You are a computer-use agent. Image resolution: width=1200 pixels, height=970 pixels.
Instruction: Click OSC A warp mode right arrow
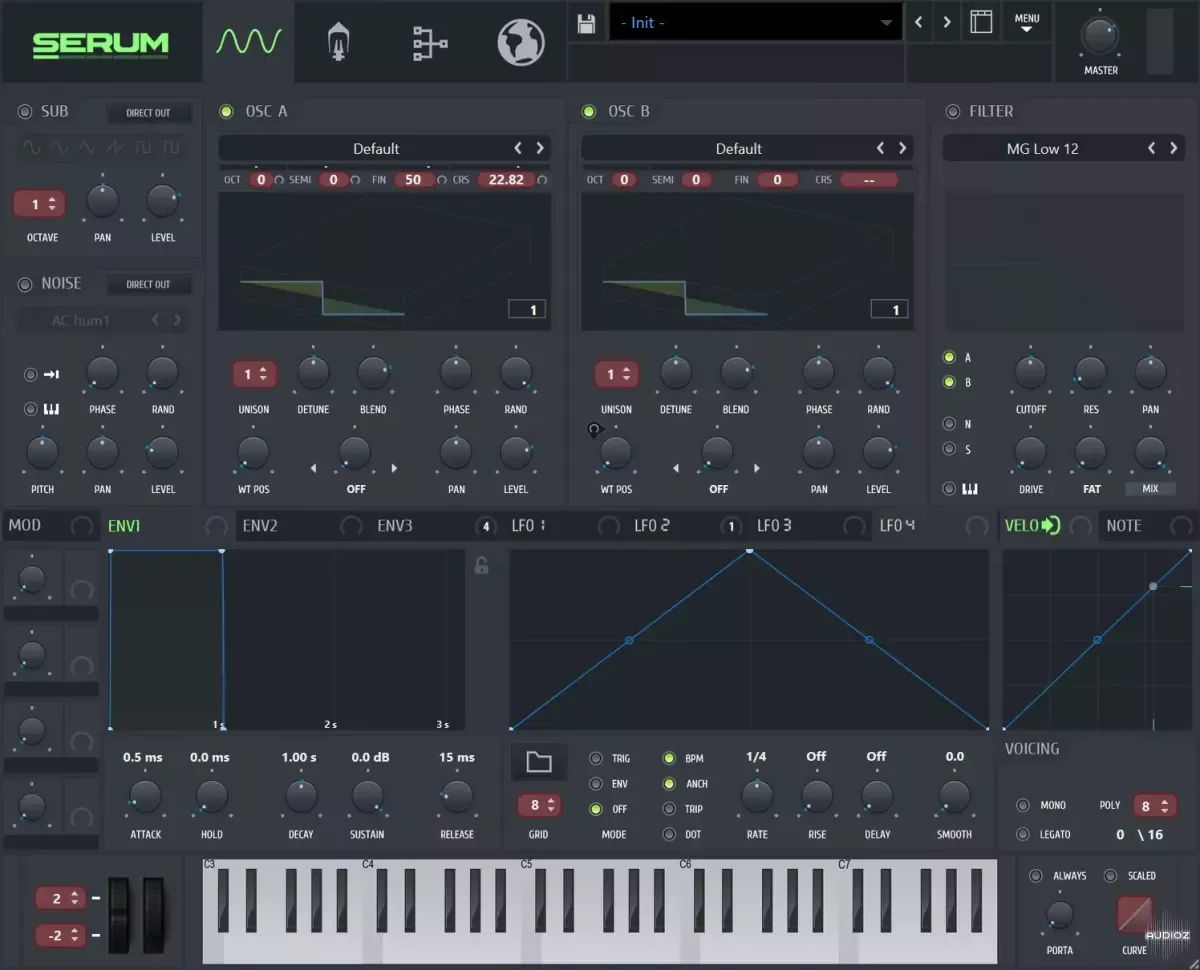[x=394, y=468]
